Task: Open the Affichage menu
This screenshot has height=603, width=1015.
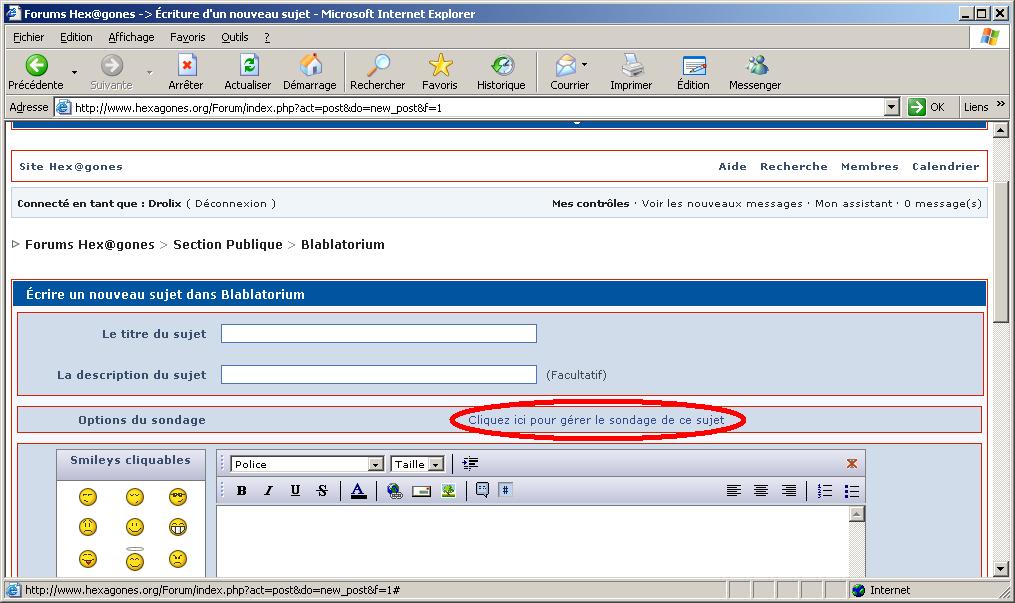Action: click(131, 37)
